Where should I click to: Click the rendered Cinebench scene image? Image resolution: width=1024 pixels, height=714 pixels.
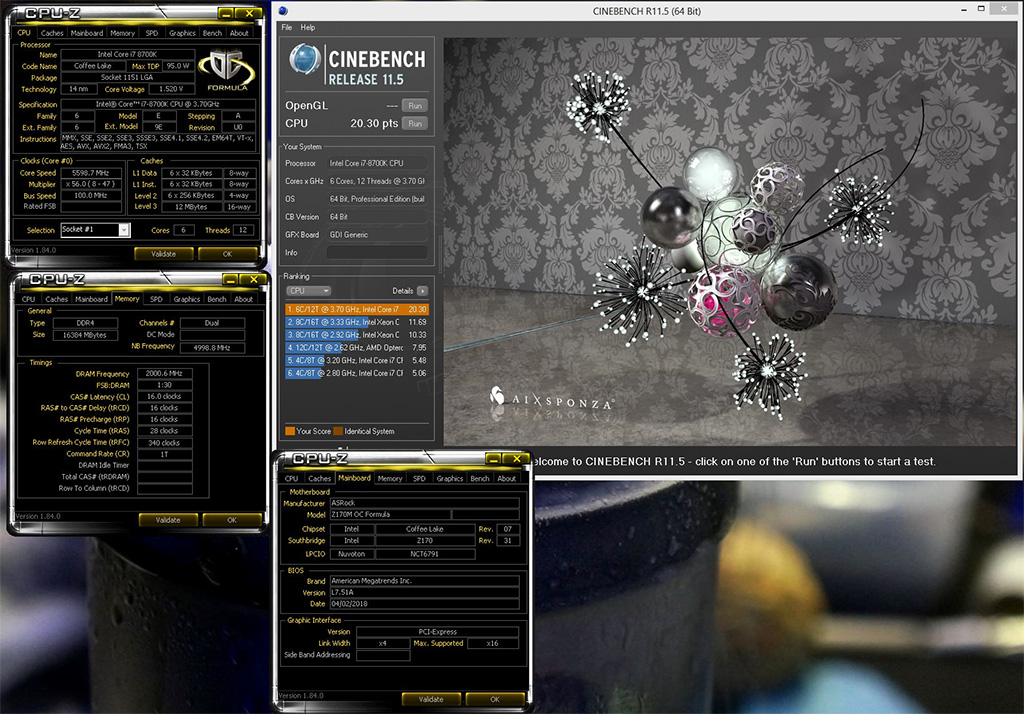point(730,242)
